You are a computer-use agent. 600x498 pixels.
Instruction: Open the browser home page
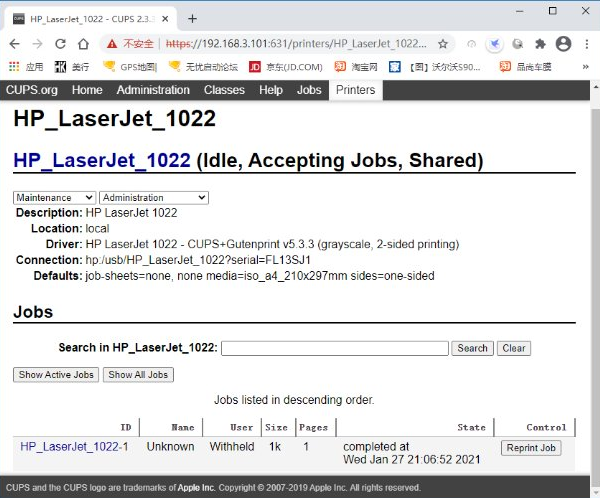pyautogui.click(x=83, y=44)
